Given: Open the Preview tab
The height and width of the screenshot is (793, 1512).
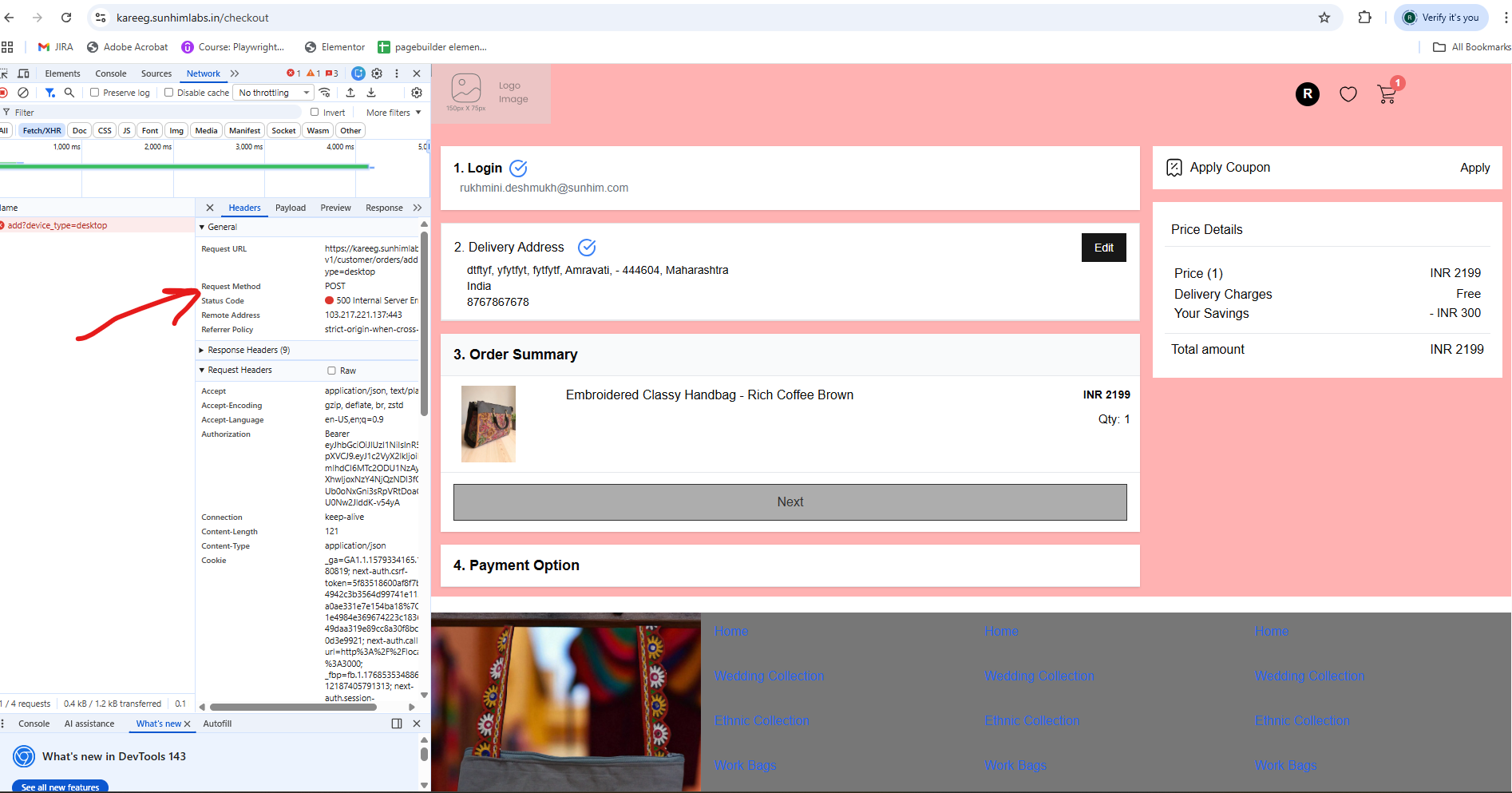Looking at the screenshot, I should [335, 208].
